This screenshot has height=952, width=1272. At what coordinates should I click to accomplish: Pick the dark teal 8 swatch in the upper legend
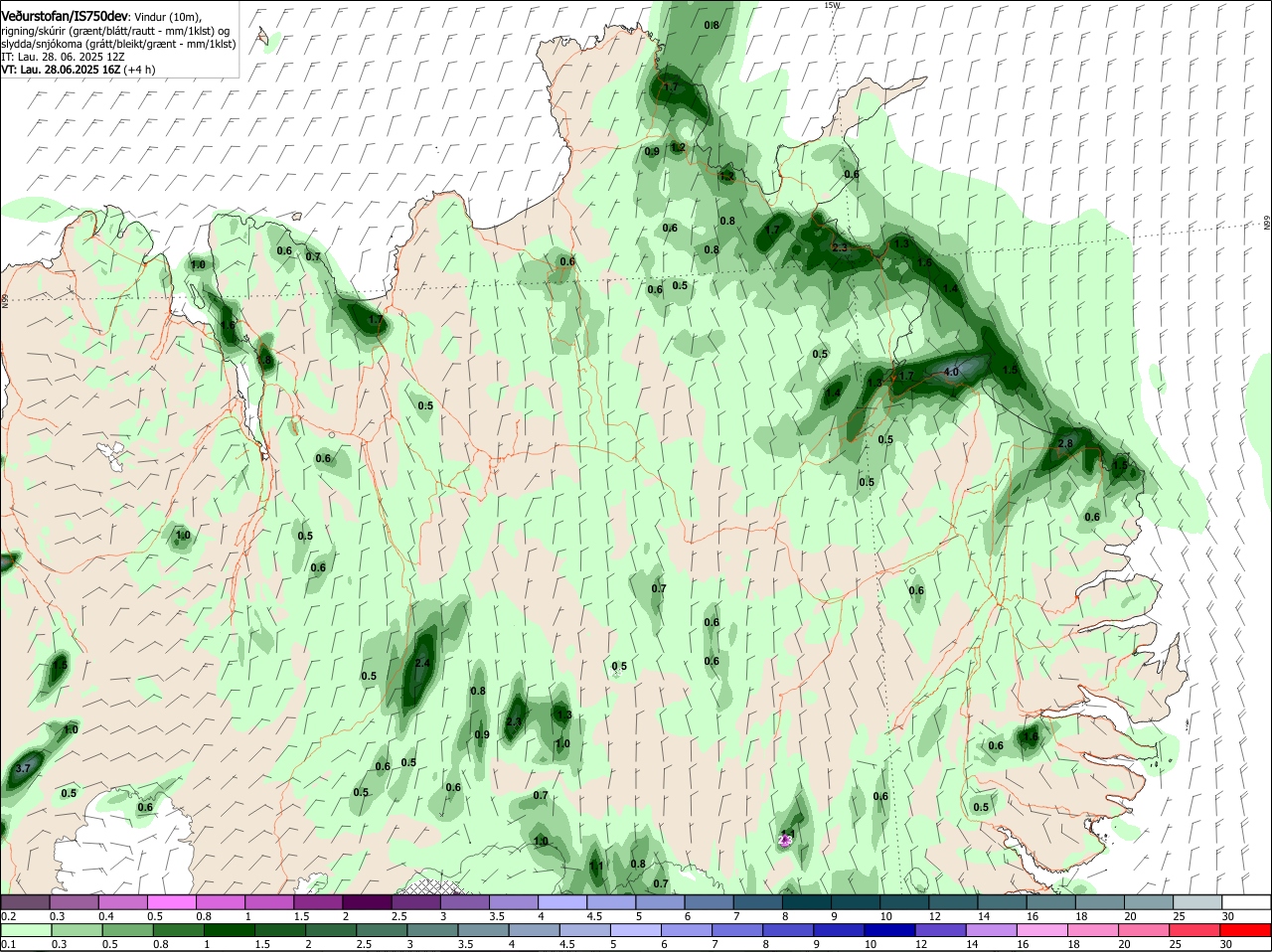tap(807, 902)
